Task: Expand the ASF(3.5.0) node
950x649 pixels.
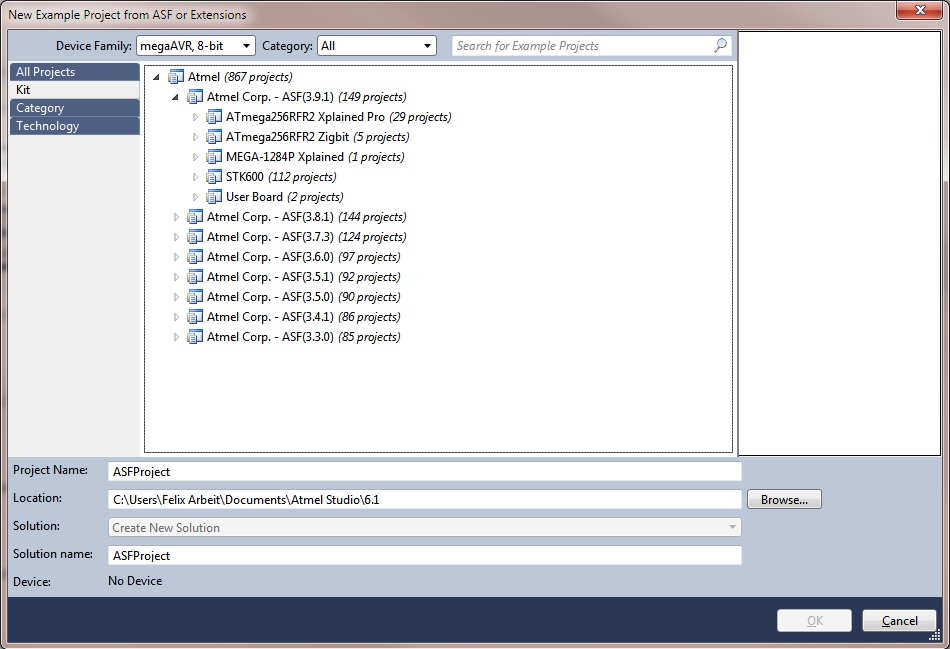Action: pos(176,297)
